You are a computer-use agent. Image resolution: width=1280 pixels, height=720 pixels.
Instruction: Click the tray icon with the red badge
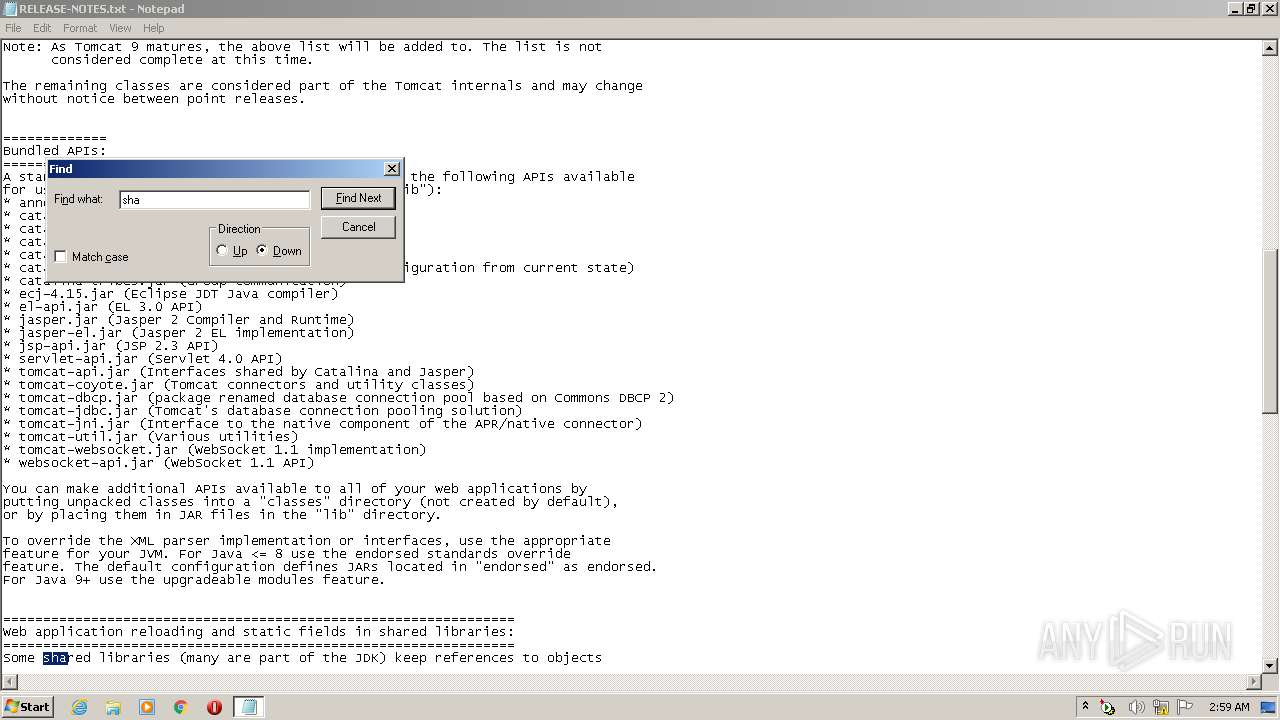[x=1108, y=707]
